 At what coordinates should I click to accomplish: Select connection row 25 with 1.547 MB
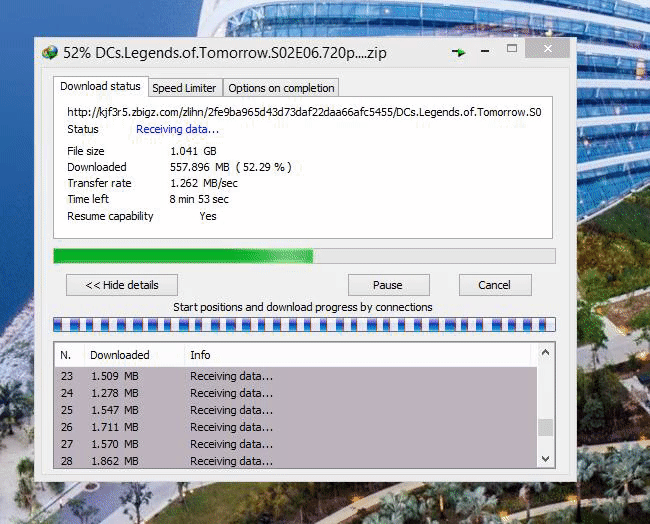(x=296, y=410)
